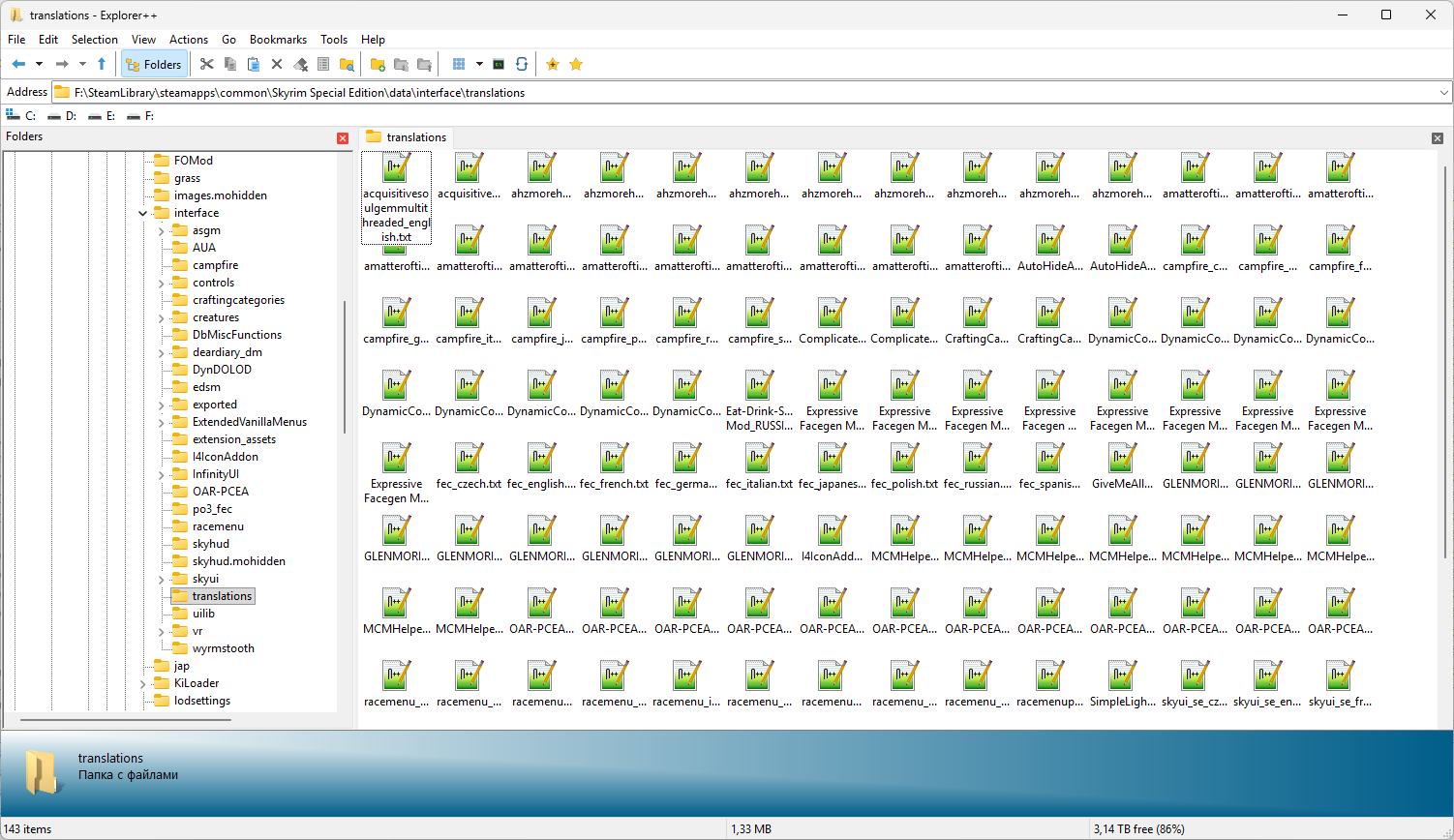Image resolution: width=1454 pixels, height=840 pixels.
Task: Open the Bookmarks menu
Action: 278,40
